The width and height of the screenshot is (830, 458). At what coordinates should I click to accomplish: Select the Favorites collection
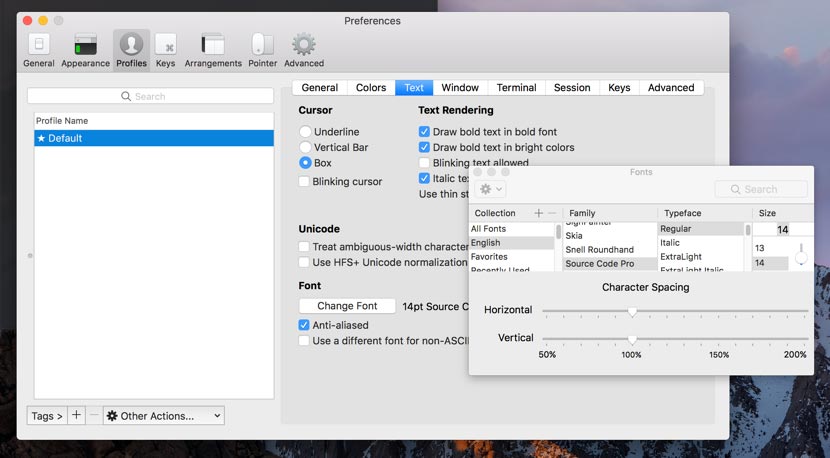point(511,256)
